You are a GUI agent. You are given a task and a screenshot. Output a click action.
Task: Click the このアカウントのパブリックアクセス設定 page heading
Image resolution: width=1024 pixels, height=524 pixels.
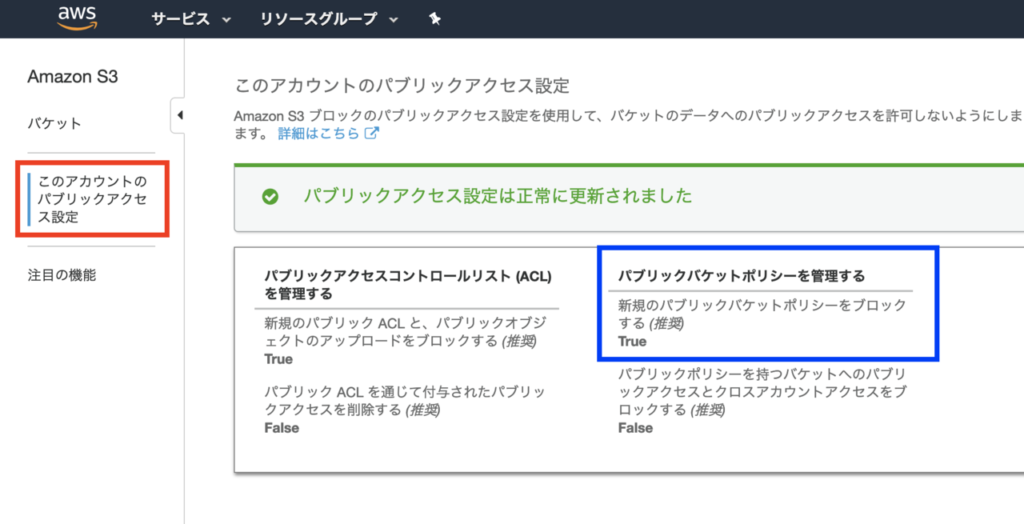click(402, 86)
